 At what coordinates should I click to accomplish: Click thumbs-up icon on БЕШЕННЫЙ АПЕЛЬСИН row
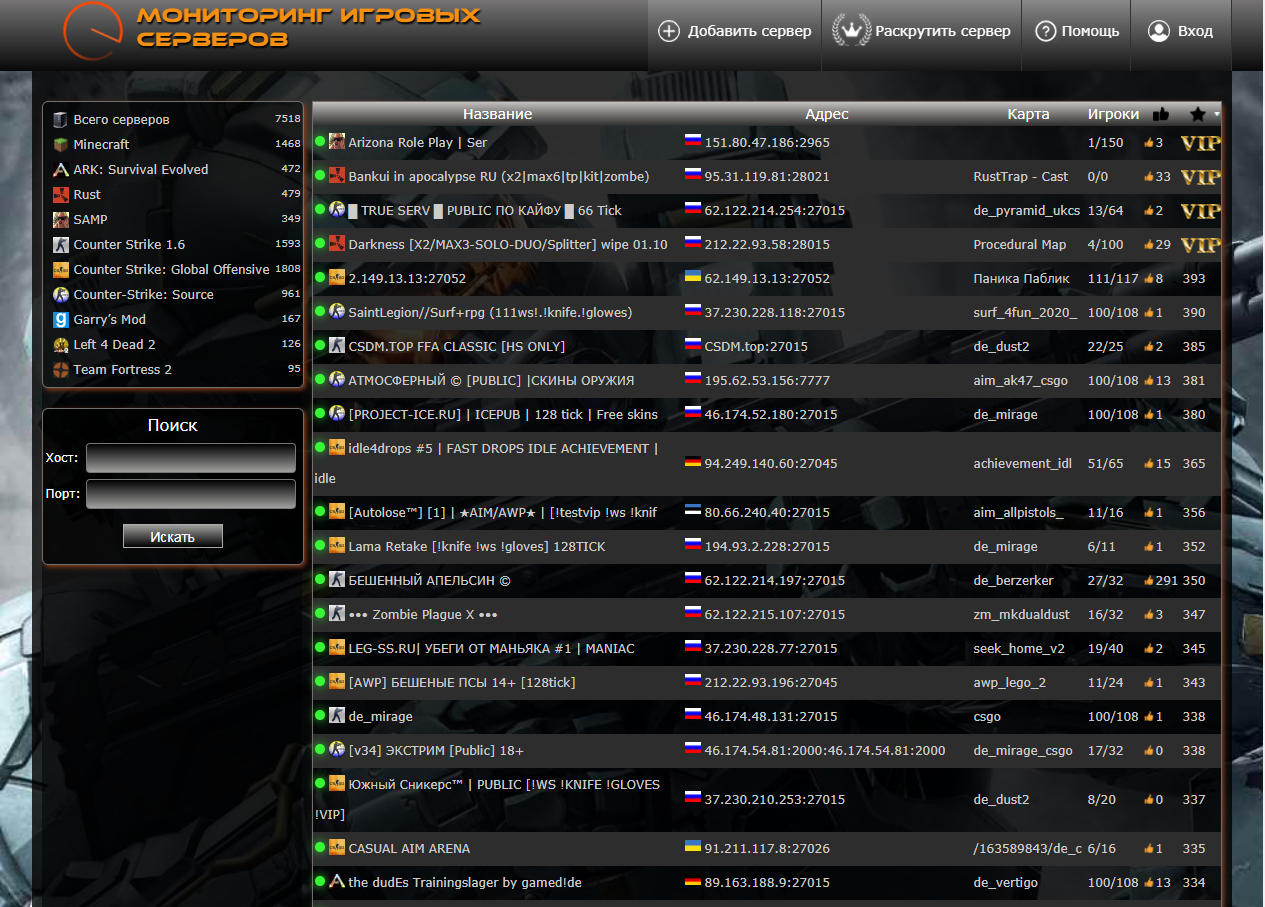click(x=1149, y=581)
